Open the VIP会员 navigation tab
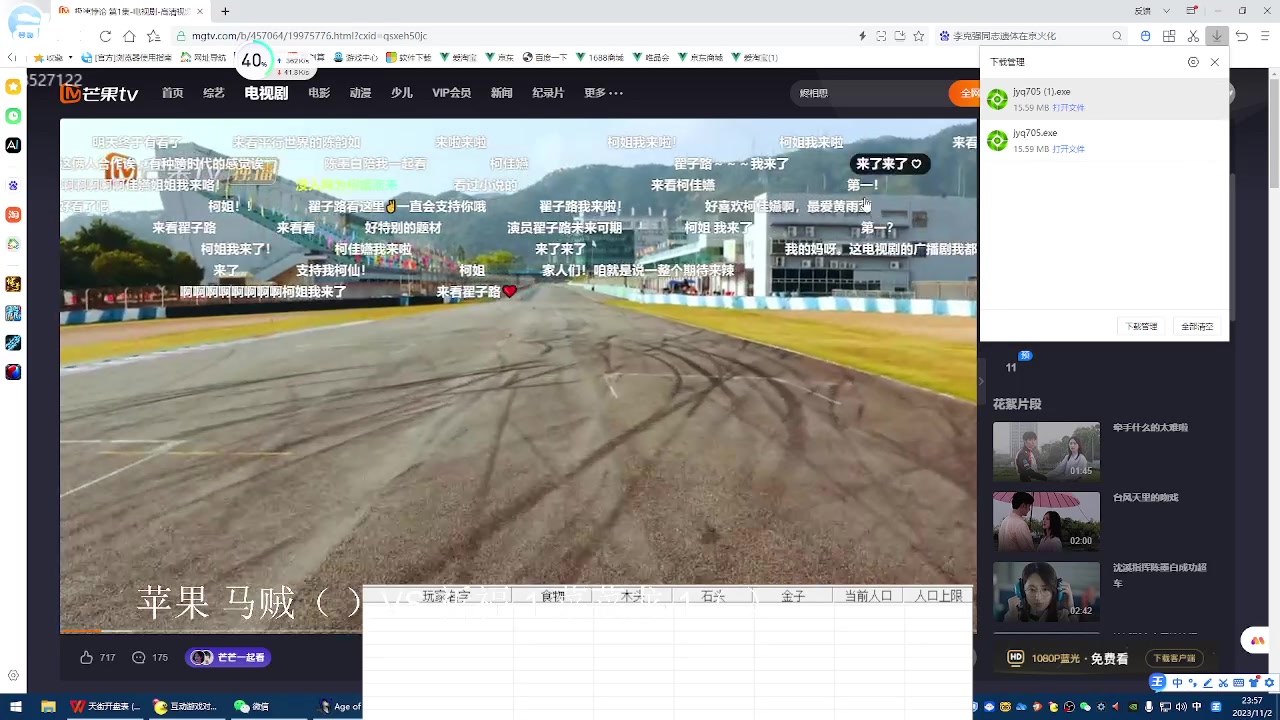This screenshot has width=1280, height=720. (451, 93)
